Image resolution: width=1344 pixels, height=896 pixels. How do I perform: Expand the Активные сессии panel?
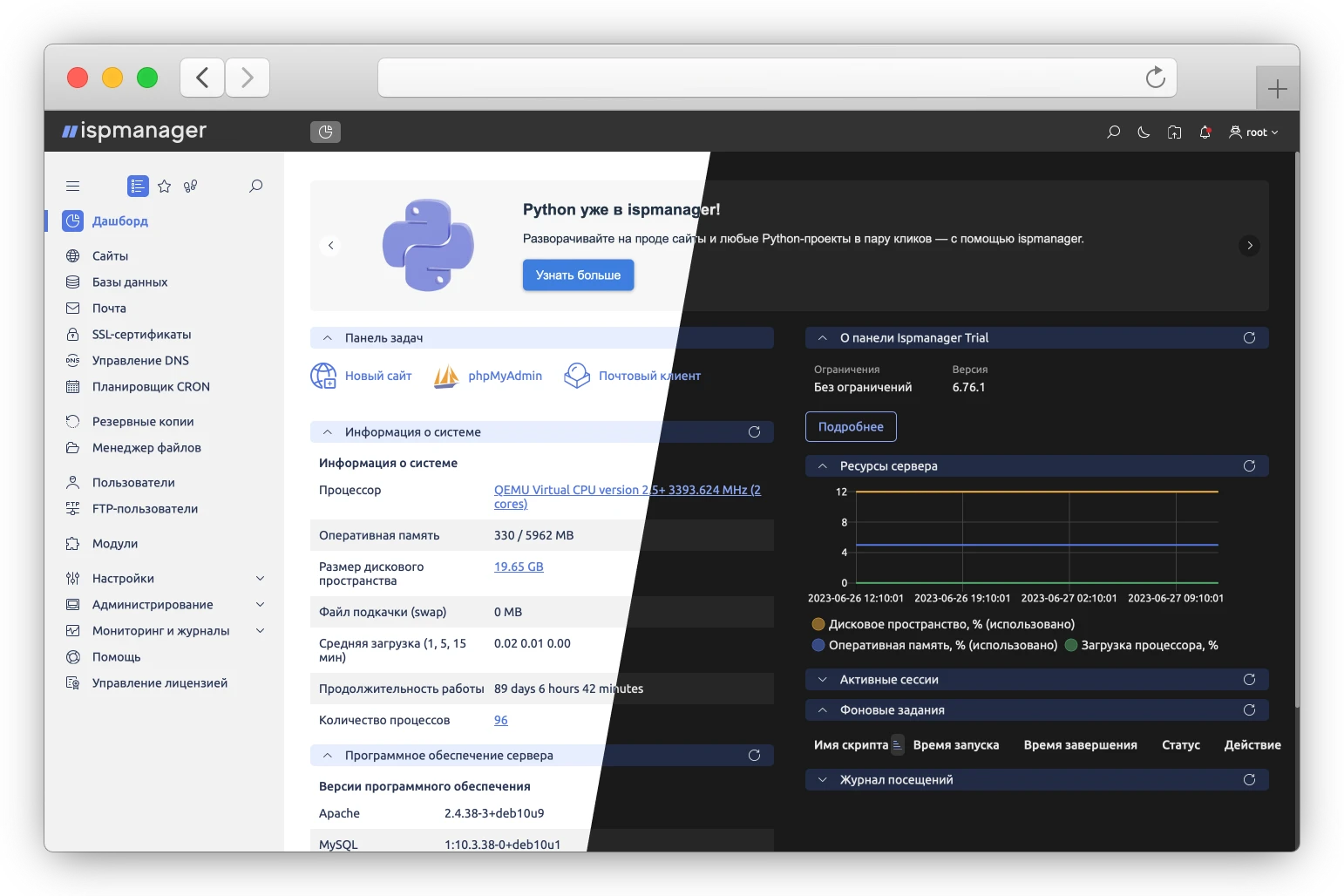click(x=823, y=679)
